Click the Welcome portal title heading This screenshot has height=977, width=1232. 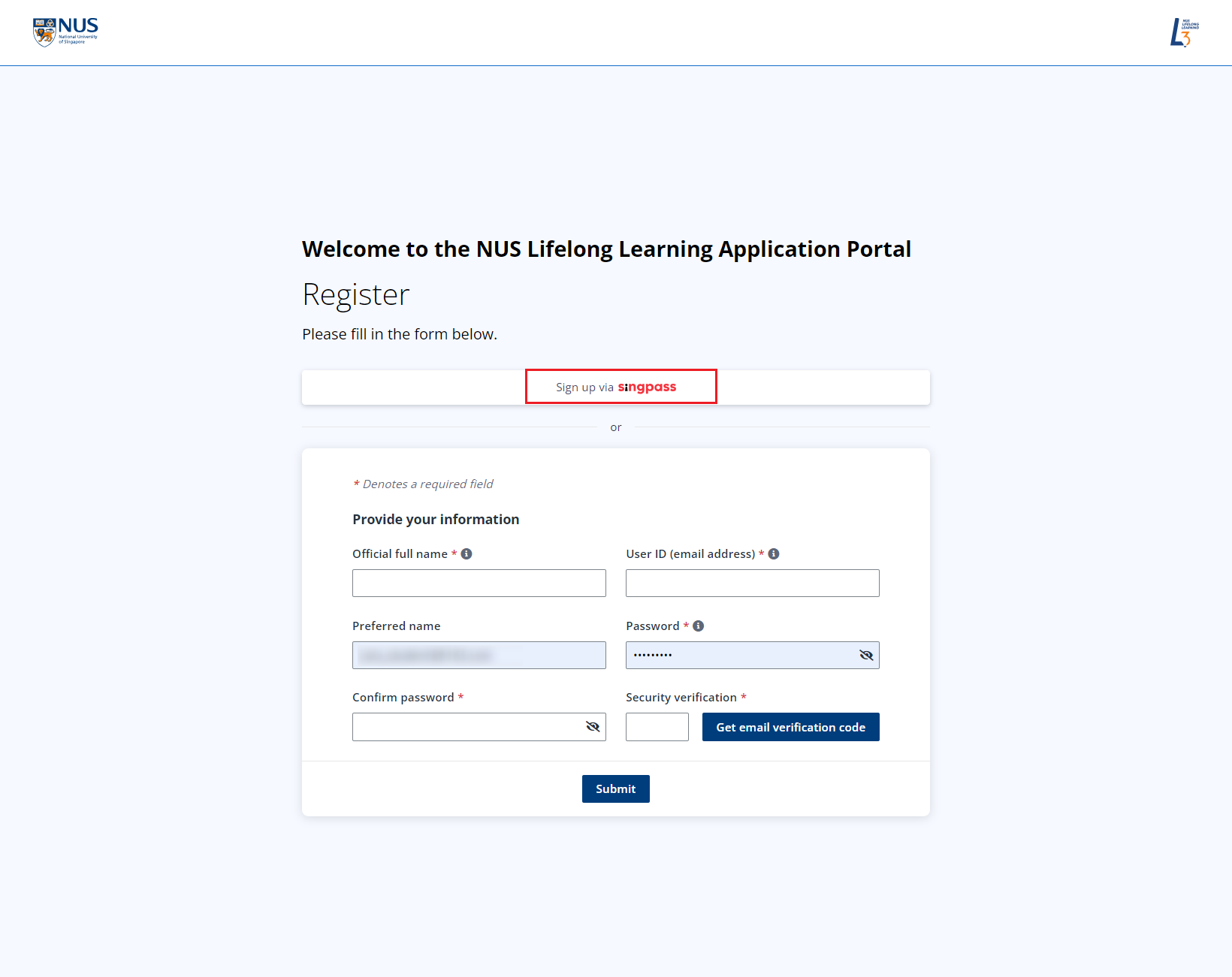pyautogui.click(x=607, y=249)
